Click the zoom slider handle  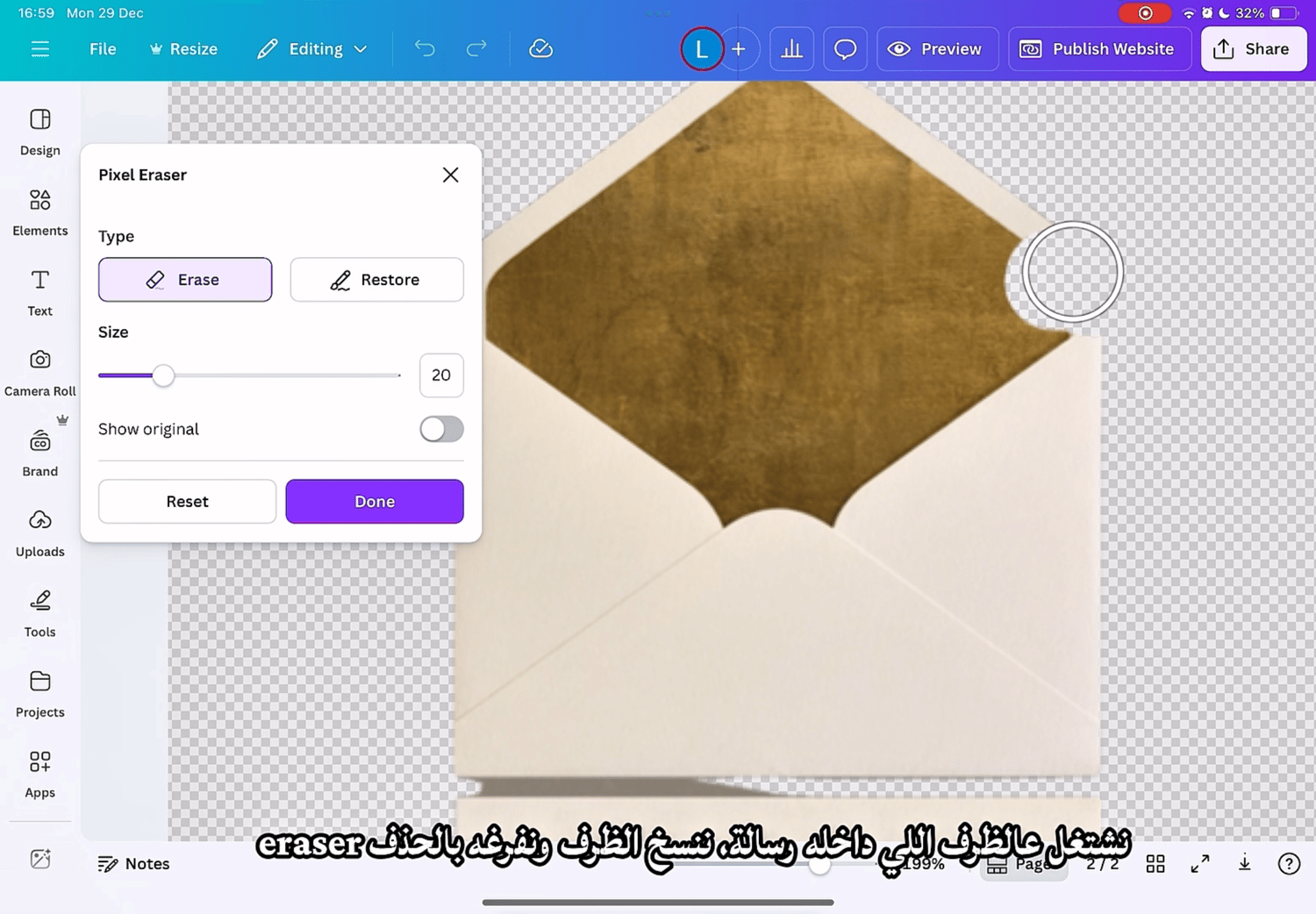(x=819, y=865)
